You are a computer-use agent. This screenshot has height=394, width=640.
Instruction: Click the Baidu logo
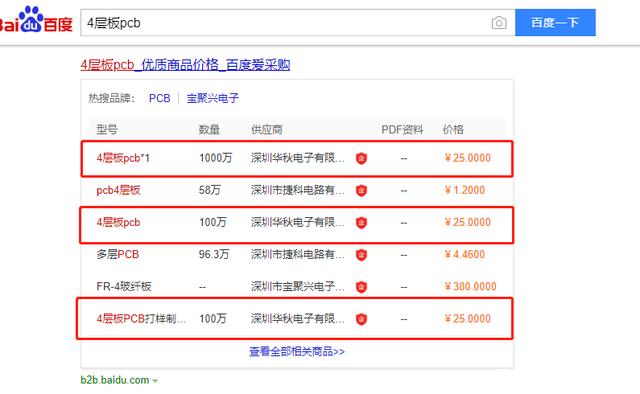coord(36,20)
